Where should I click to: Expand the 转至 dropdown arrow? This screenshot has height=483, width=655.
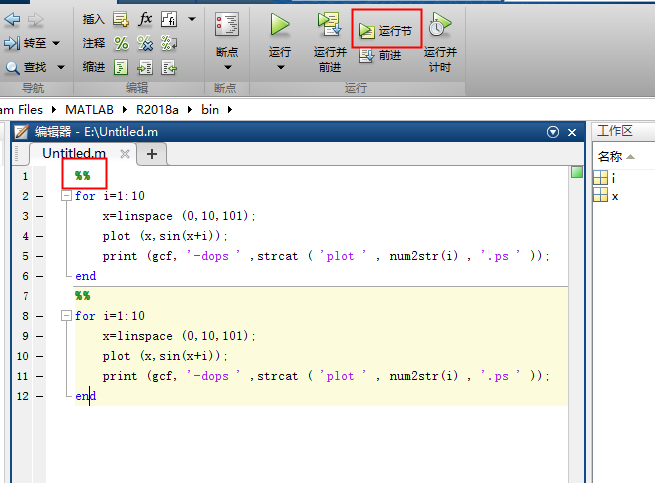coord(56,43)
